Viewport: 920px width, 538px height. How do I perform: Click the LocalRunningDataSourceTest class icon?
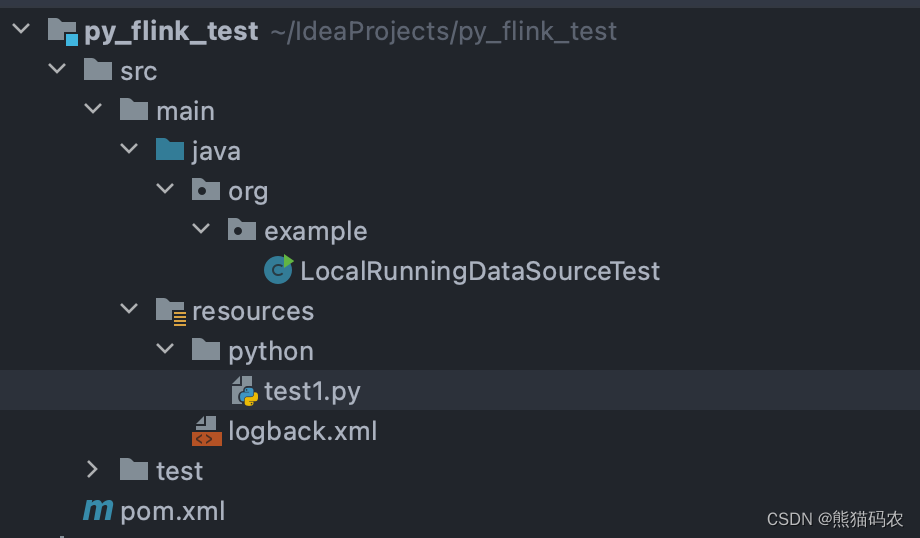[278, 270]
